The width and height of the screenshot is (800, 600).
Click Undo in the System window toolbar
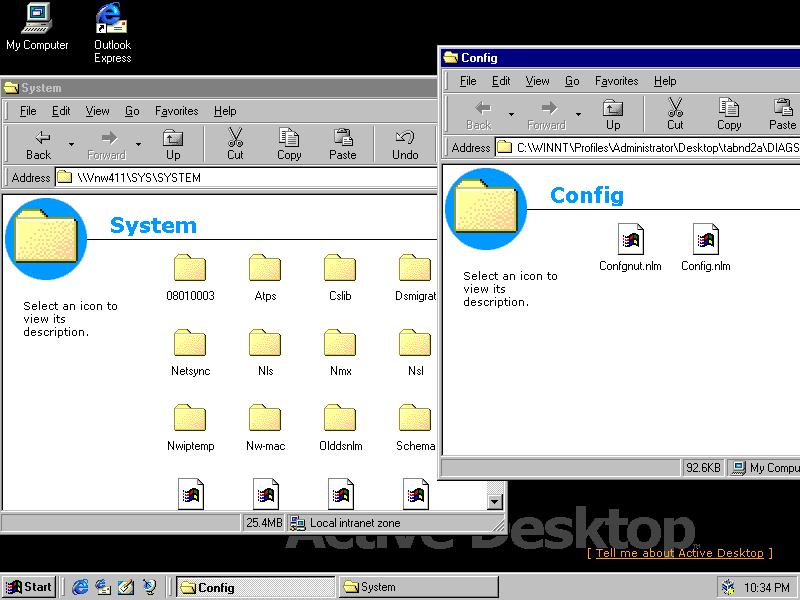click(405, 145)
